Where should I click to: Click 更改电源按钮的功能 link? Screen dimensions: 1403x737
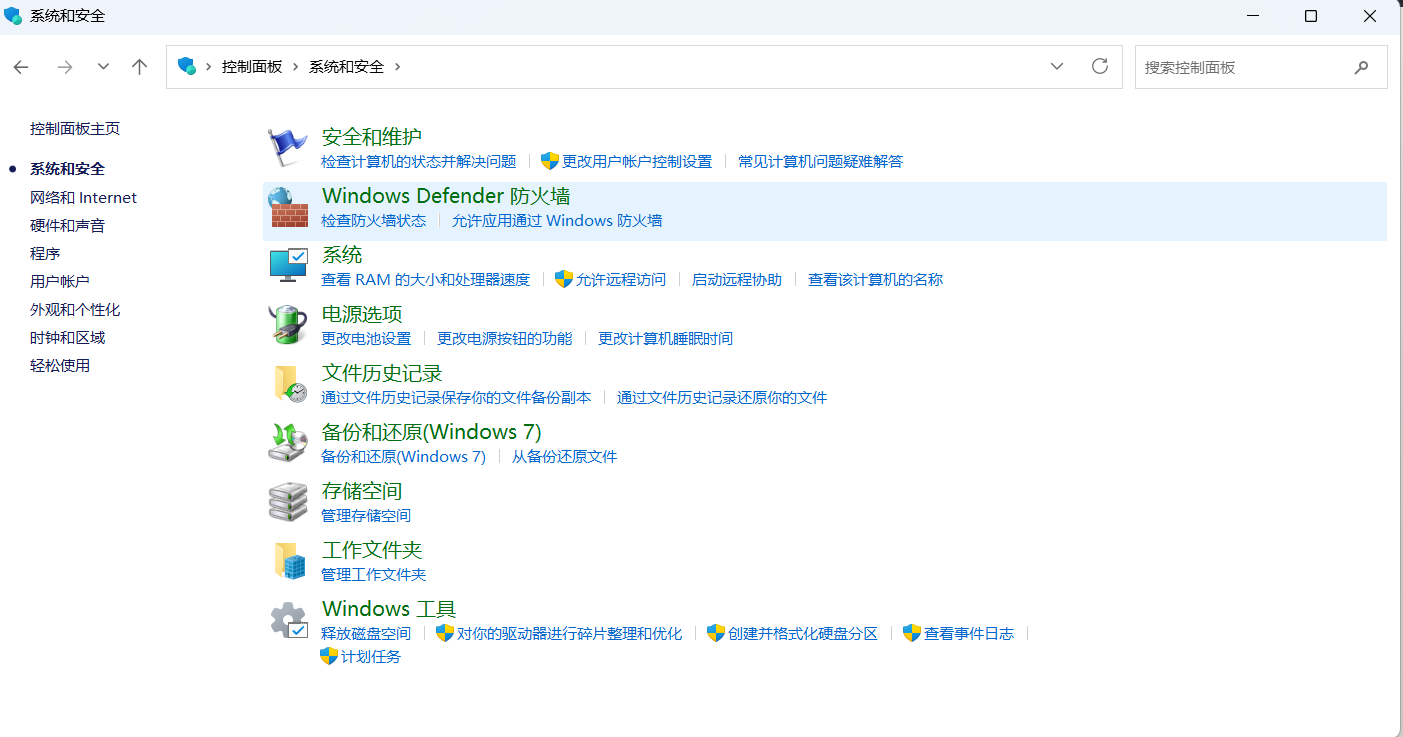click(504, 338)
